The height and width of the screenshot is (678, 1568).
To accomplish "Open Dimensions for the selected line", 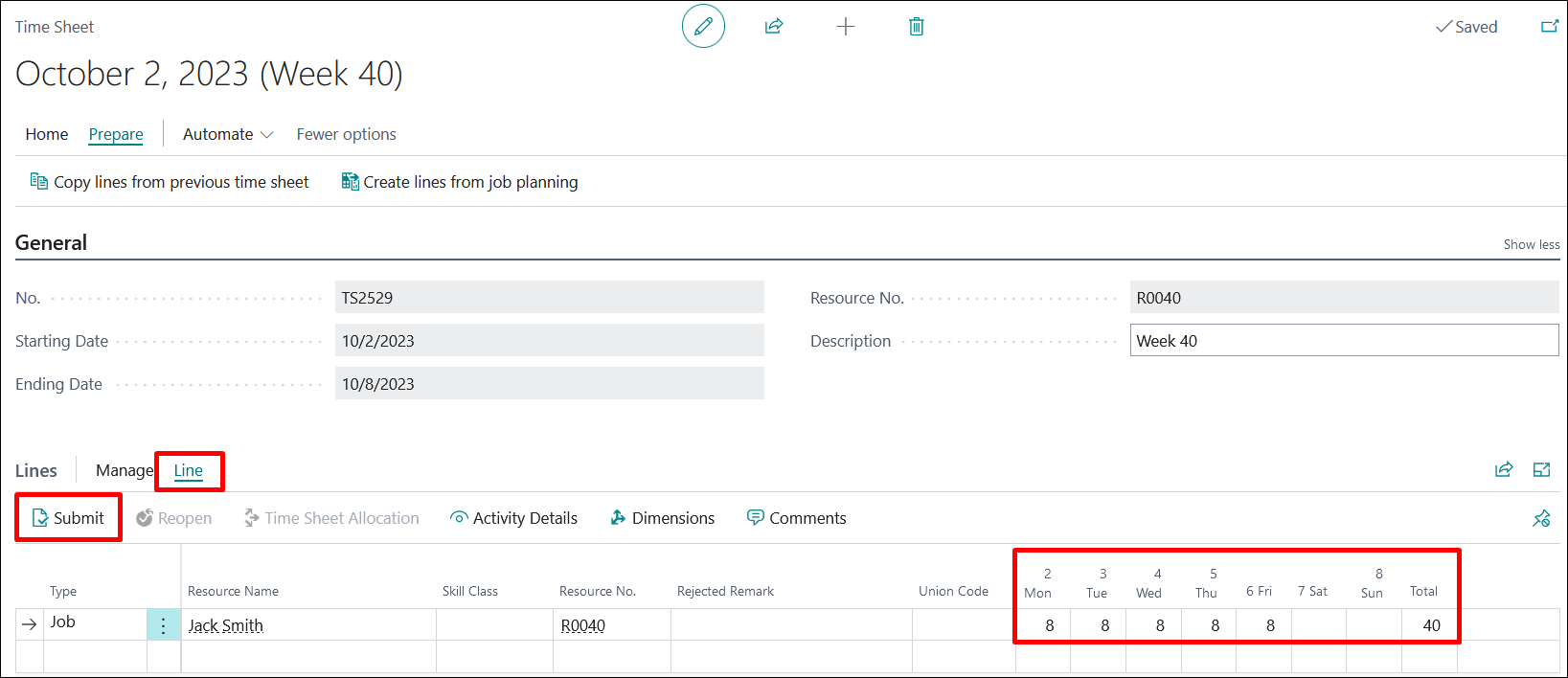I will click(663, 518).
